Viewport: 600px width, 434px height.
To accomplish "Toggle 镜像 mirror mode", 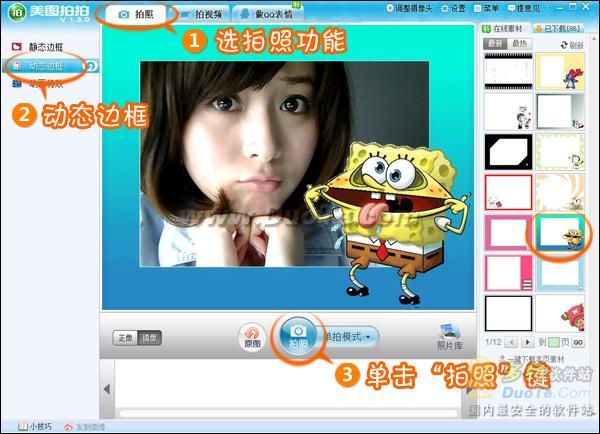I will 149,338.
